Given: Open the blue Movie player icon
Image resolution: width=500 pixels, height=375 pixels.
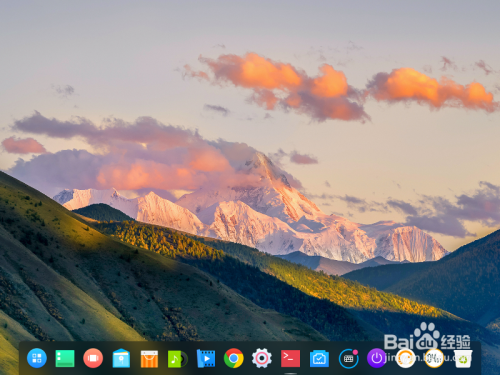Looking at the screenshot, I should tap(206, 359).
